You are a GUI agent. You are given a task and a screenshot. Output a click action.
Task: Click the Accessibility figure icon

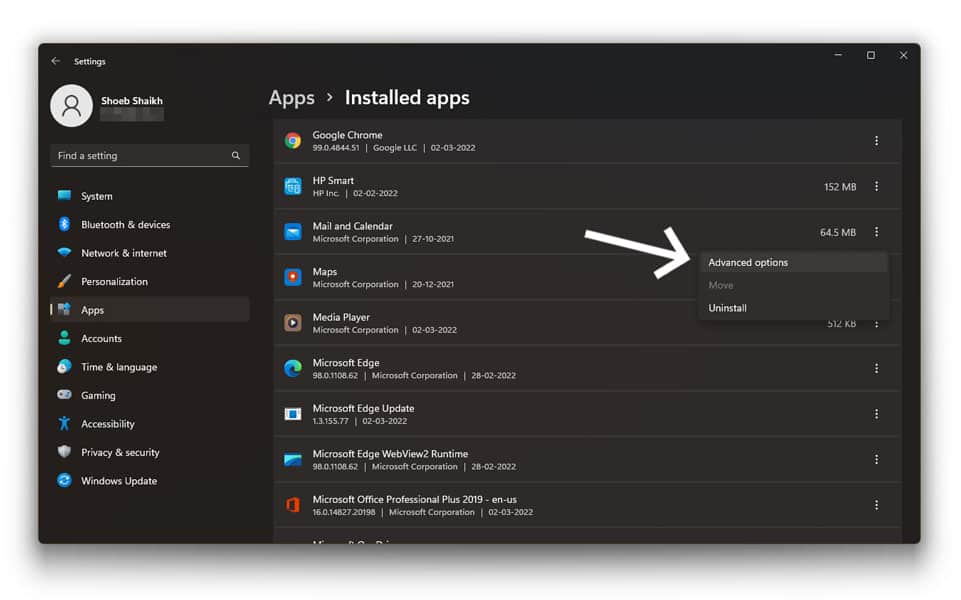[64, 423]
